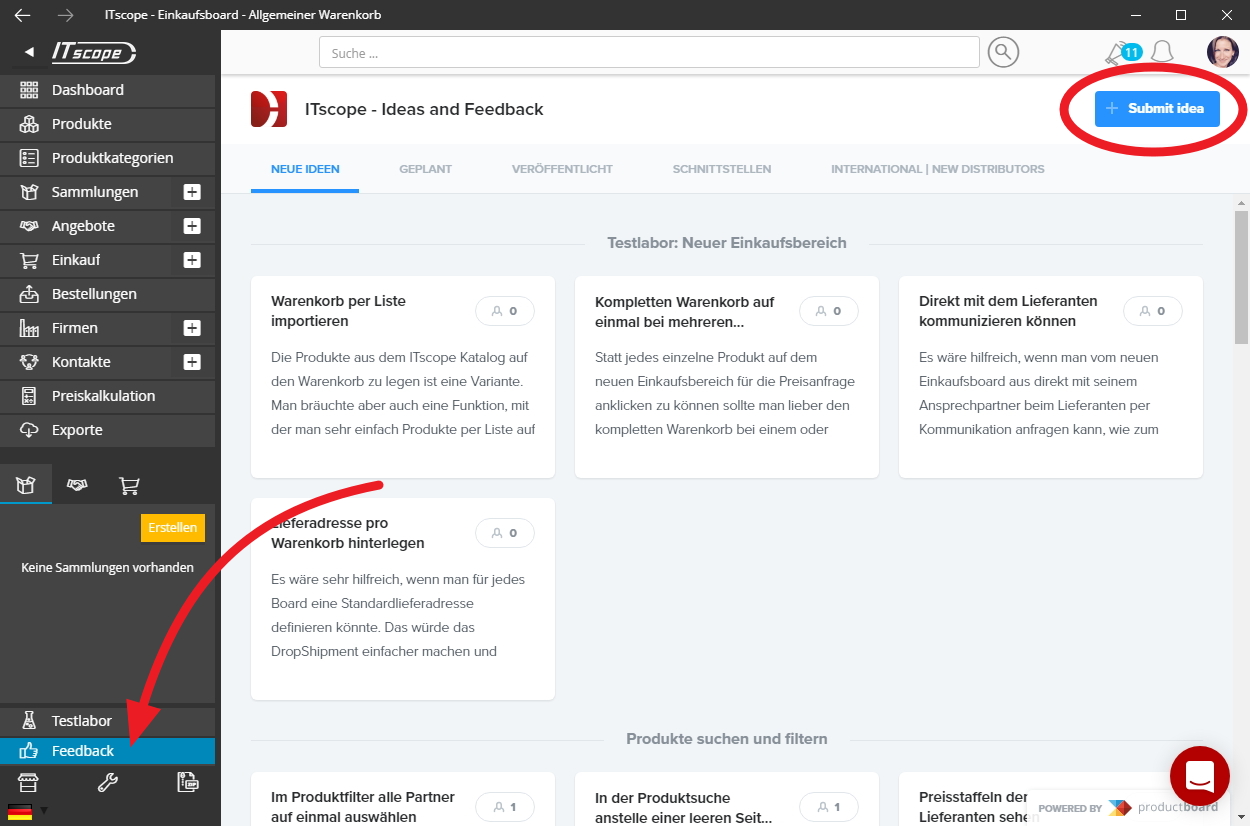Screen dimensions: 1250x826
Task: Open 'Lieferadresse pro Warenkorb hinterlegen' card
Action: 403,599
